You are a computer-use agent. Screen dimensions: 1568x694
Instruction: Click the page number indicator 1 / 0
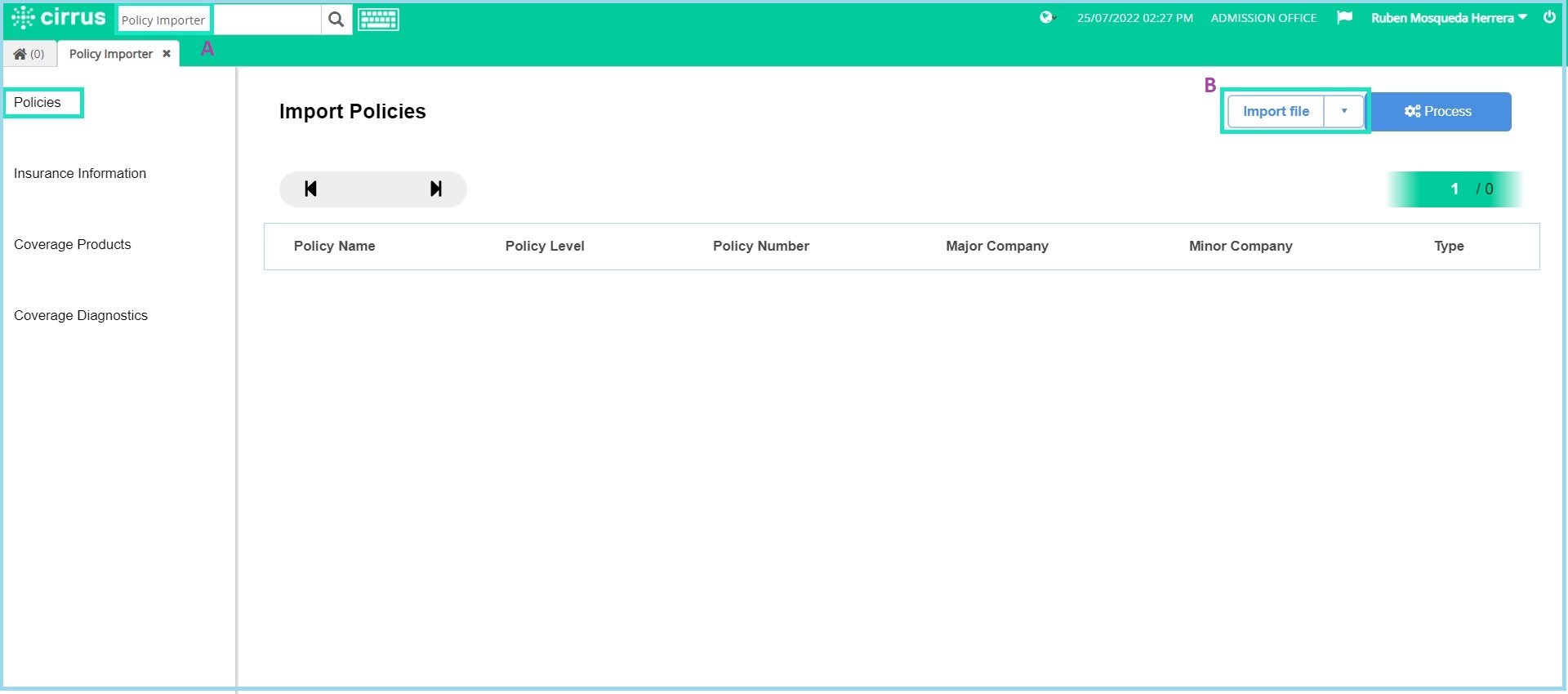(x=1456, y=189)
